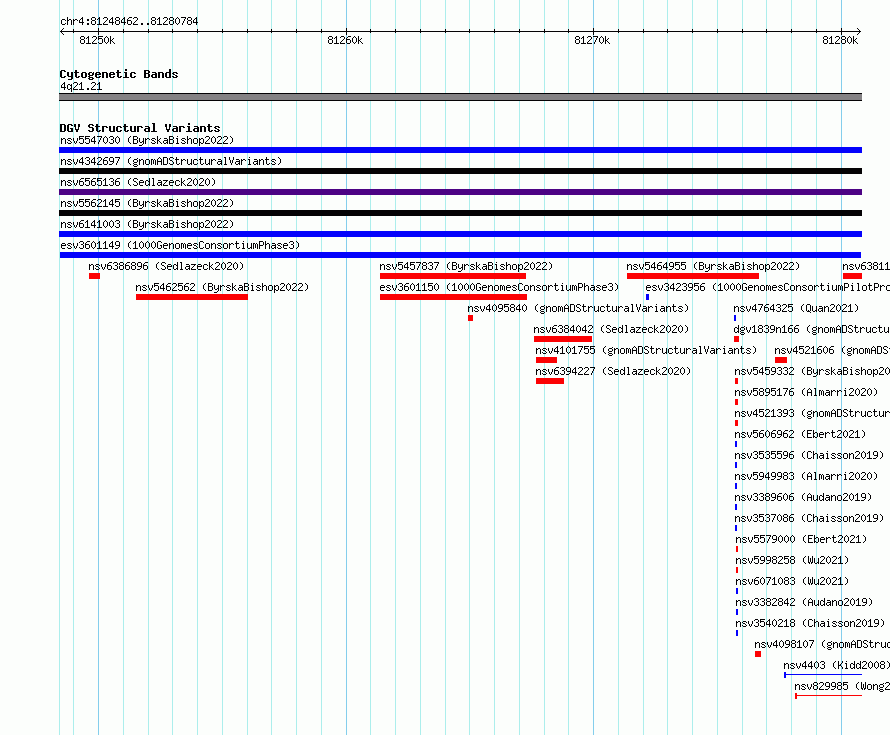
Task: Select the gray 4q21.21 cytogenetic band bar
Action: (x=460, y=97)
